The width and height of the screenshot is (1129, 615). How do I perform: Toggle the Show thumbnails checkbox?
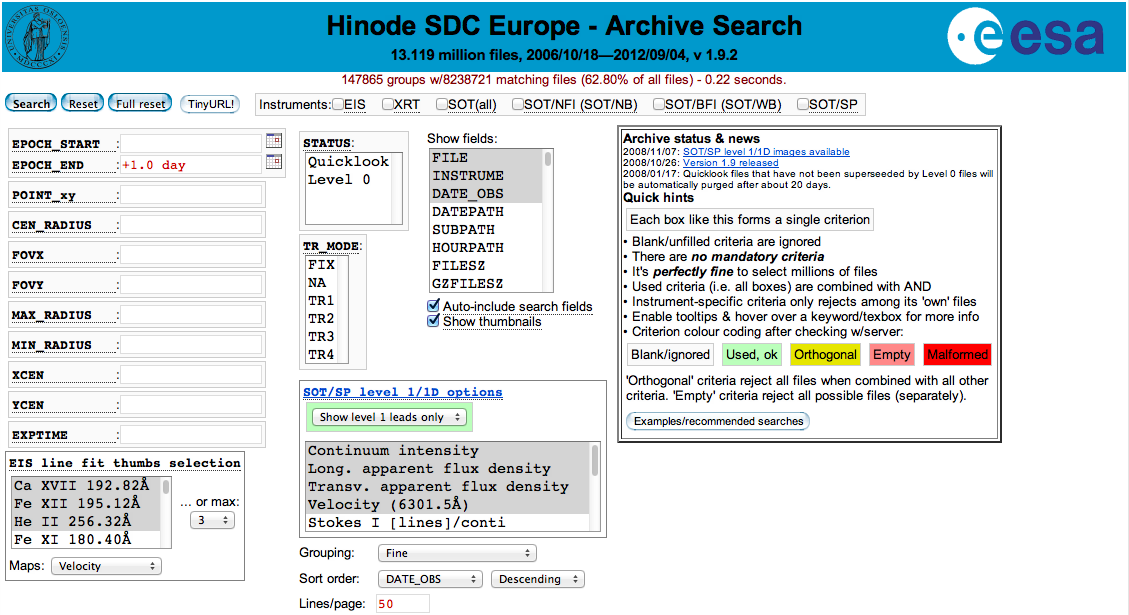[x=433, y=321]
